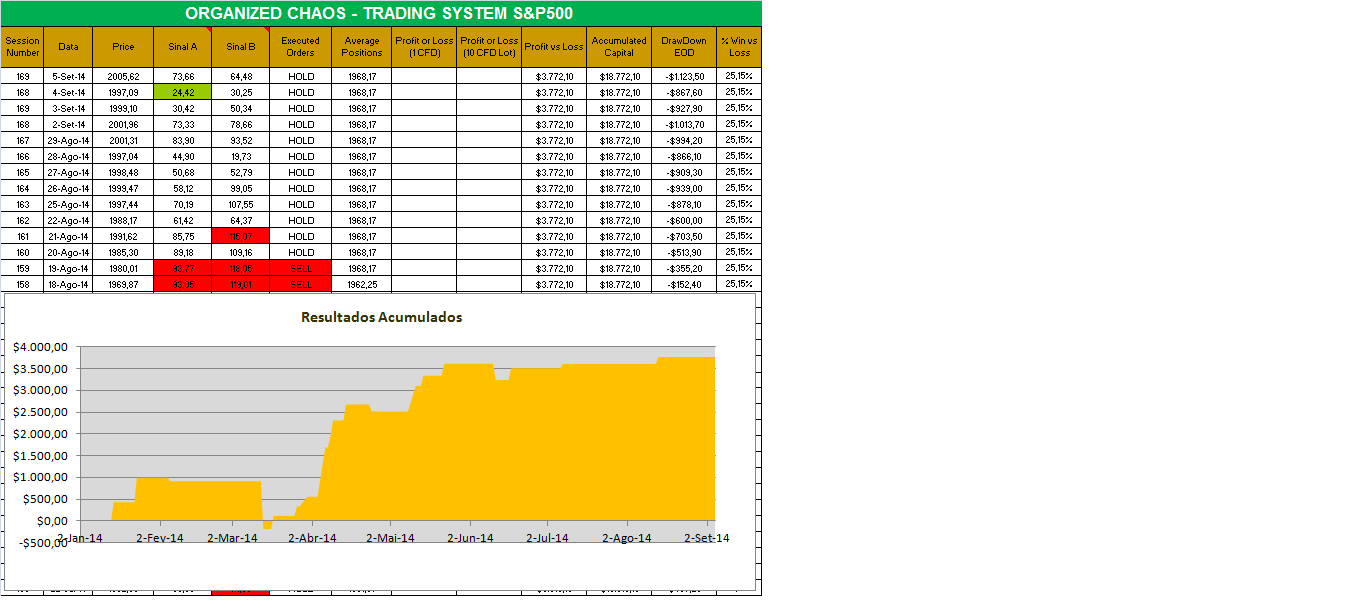Click the Profit or Loss (10 CFD Lot) header
The width and height of the screenshot is (1360, 612).
489,47
